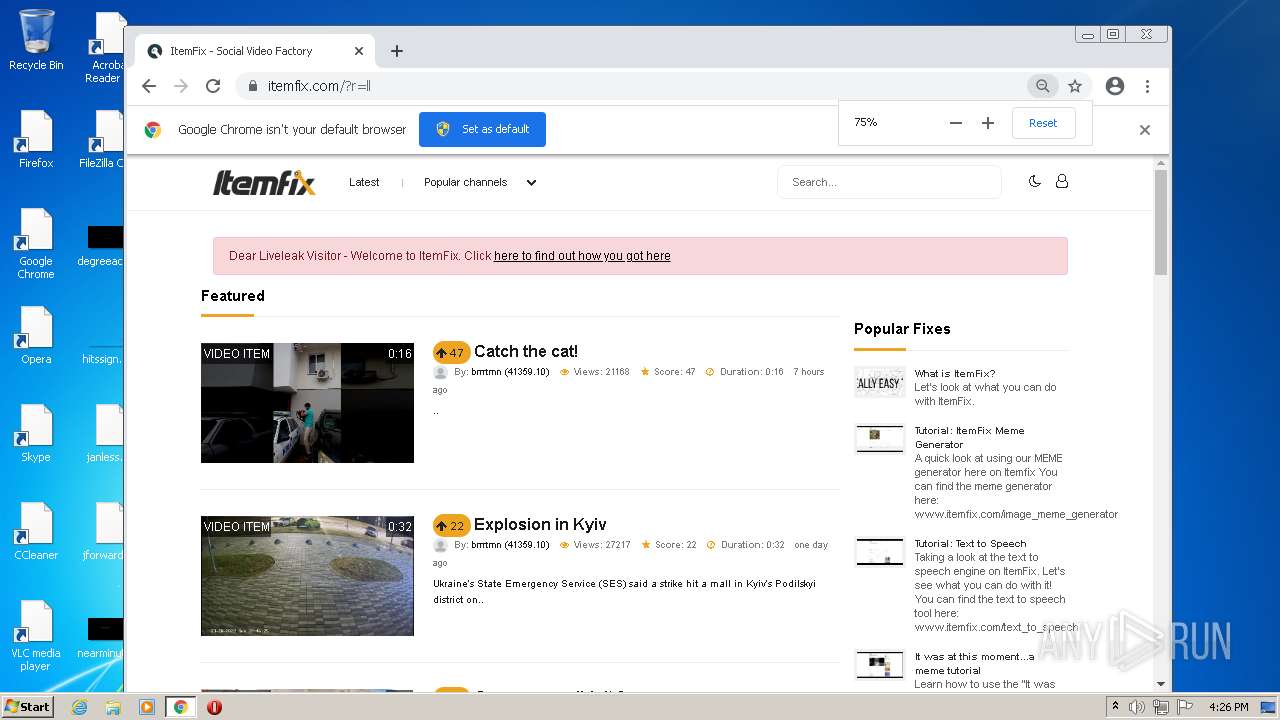Viewport: 1280px width, 720px height.
Task: Close the ItemFix tab
Action: point(359,51)
